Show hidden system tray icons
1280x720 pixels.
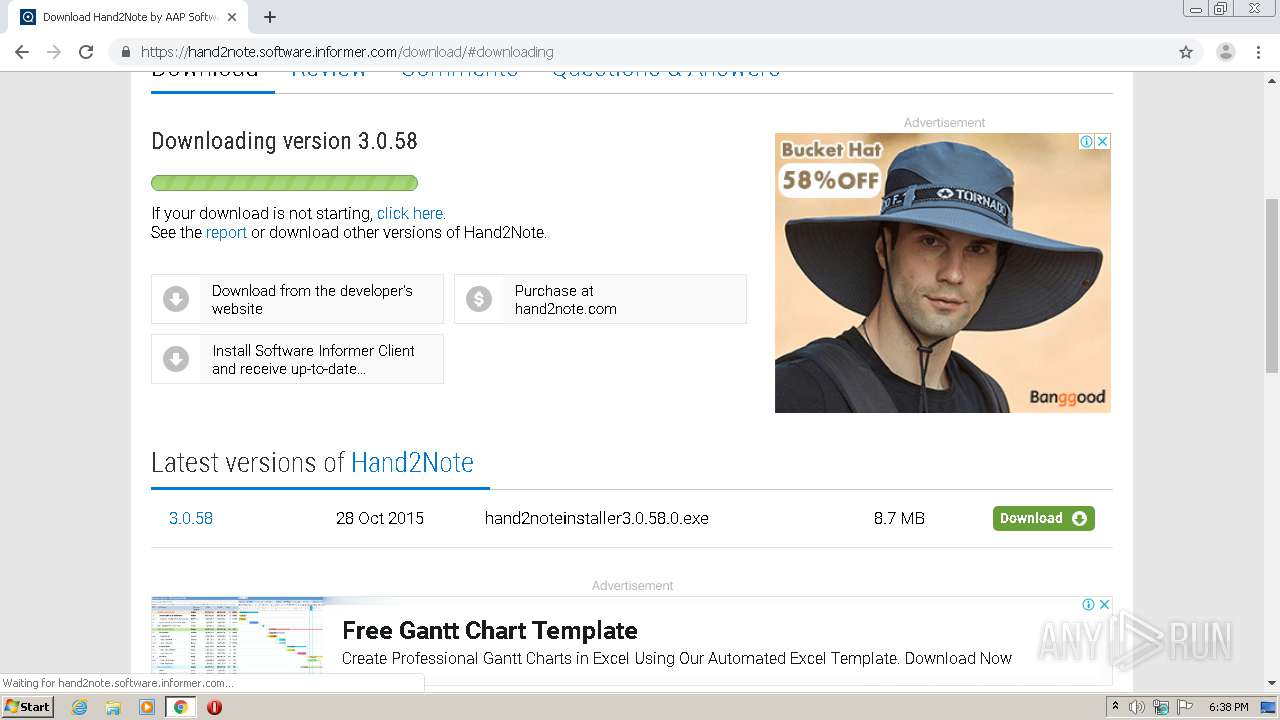[1116, 707]
